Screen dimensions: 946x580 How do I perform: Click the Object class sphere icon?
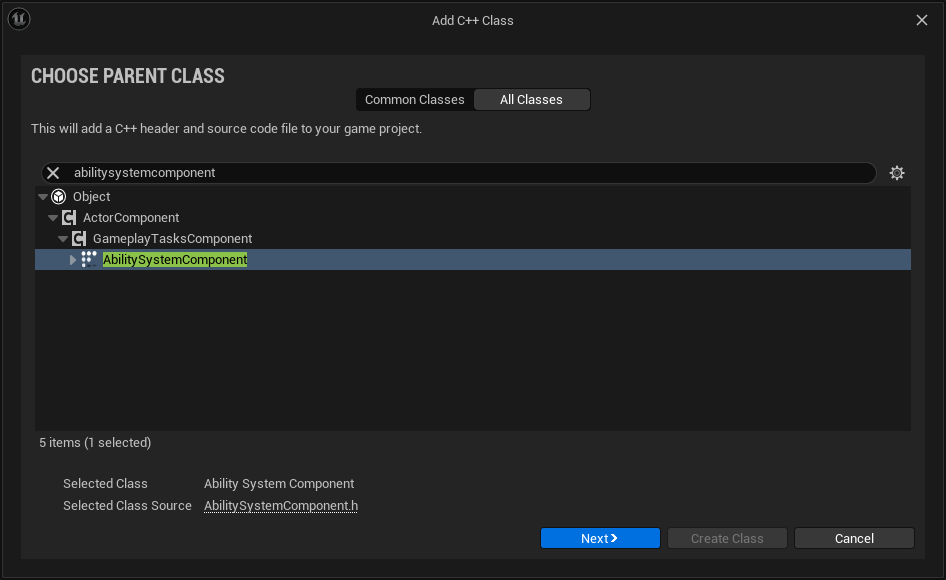pos(59,197)
